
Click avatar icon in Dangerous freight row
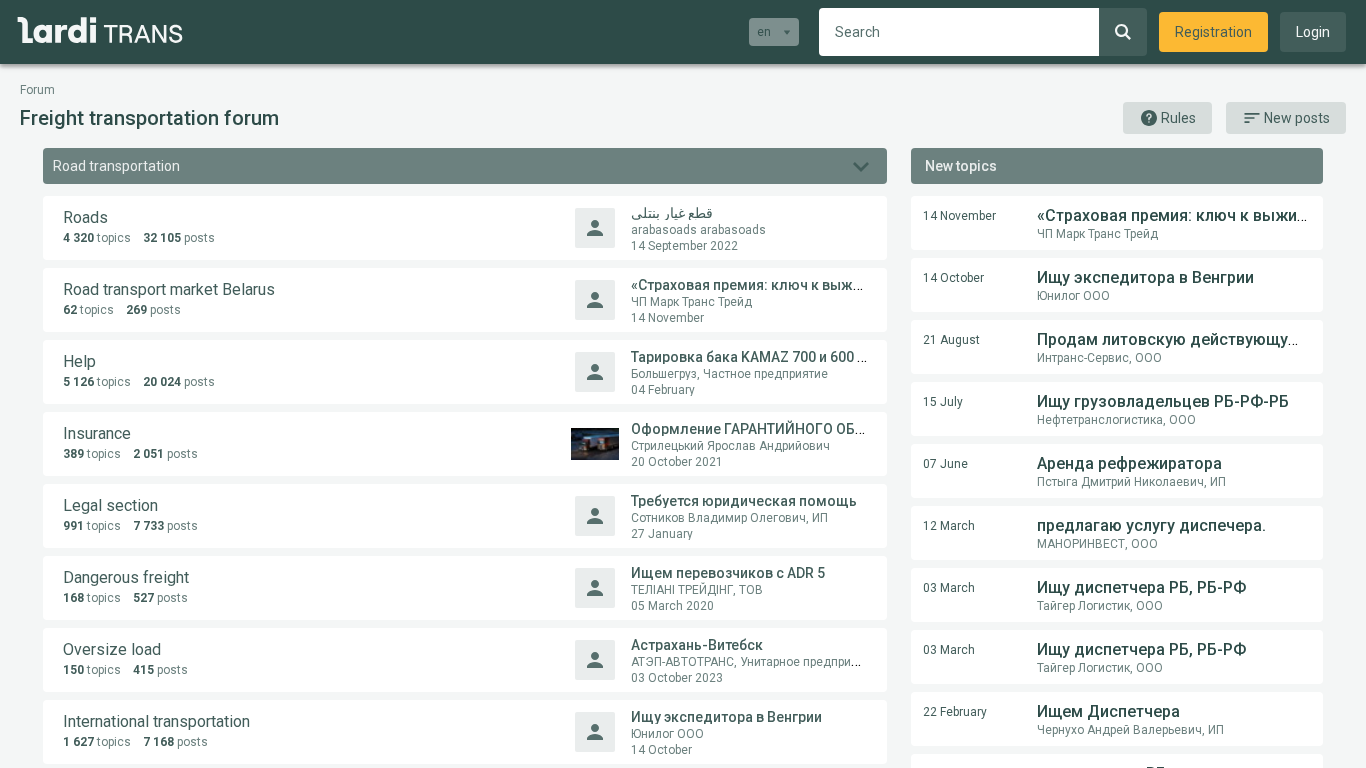coord(595,588)
